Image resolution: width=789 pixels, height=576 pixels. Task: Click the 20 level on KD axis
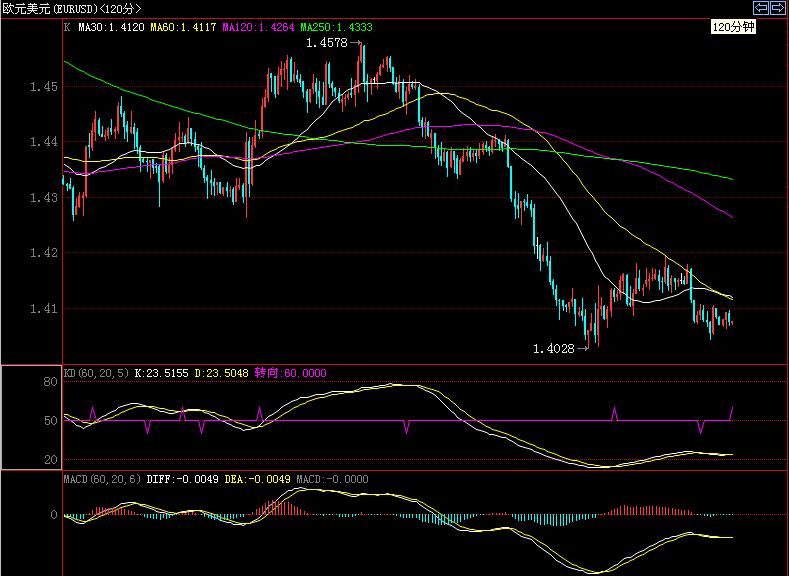pos(51,459)
